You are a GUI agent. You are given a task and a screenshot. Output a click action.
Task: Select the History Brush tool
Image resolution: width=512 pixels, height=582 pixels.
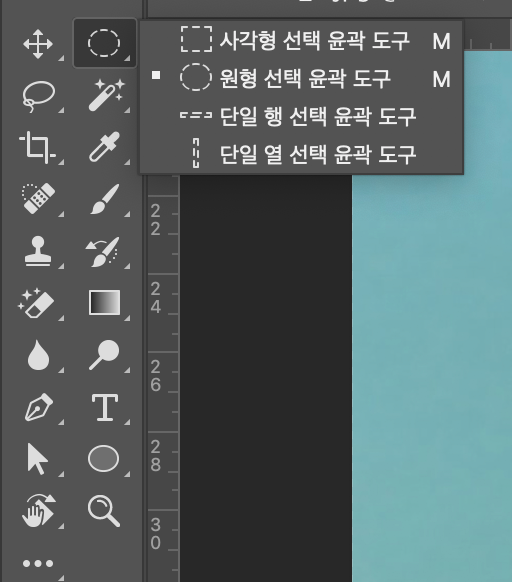click(x=103, y=252)
